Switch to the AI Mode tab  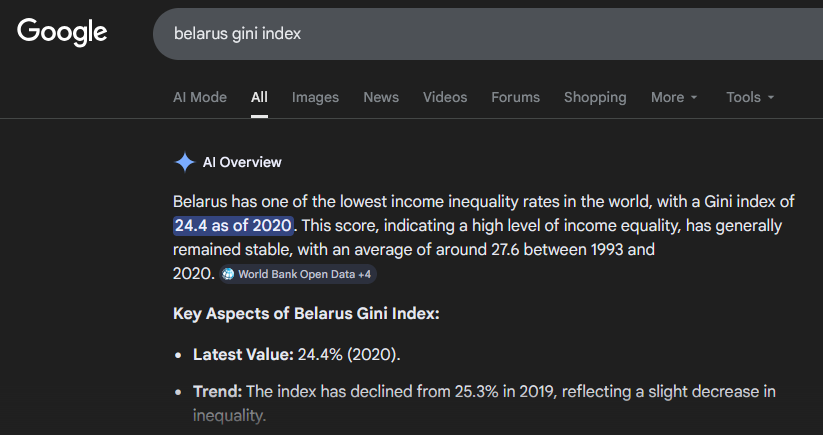(200, 97)
